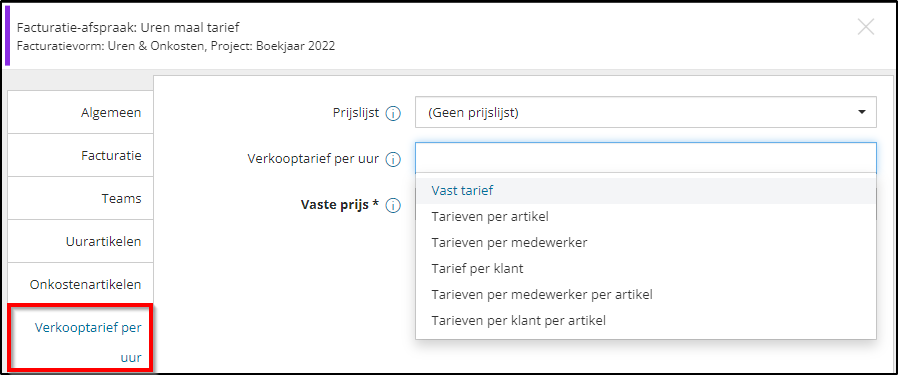Open the Facturatie tab

(x=80, y=155)
